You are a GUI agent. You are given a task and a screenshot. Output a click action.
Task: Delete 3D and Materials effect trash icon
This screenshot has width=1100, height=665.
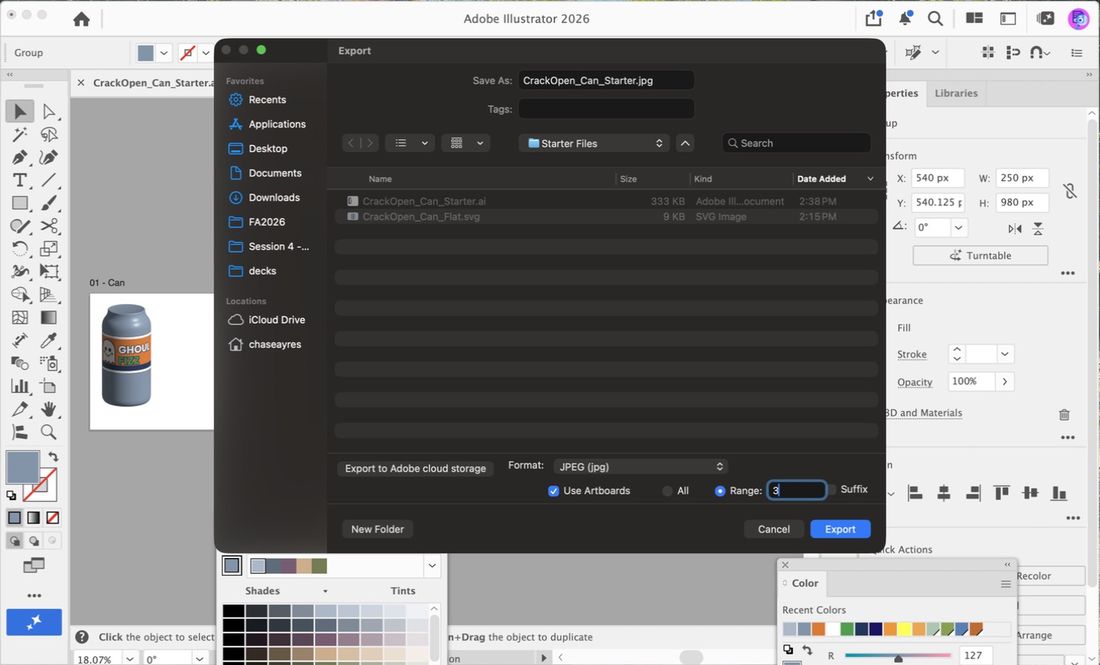click(1064, 415)
